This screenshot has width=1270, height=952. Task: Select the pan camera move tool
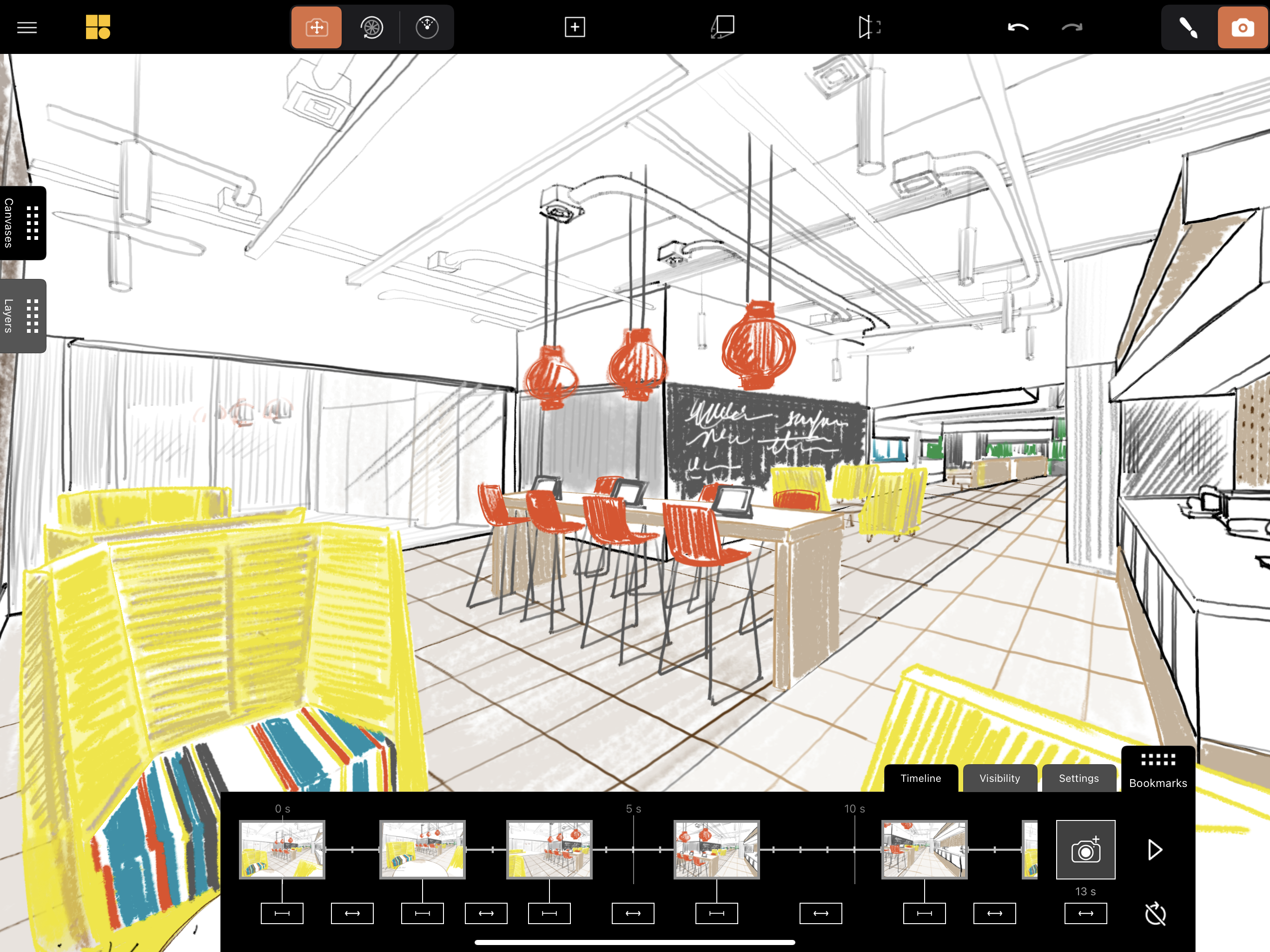point(317,27)
